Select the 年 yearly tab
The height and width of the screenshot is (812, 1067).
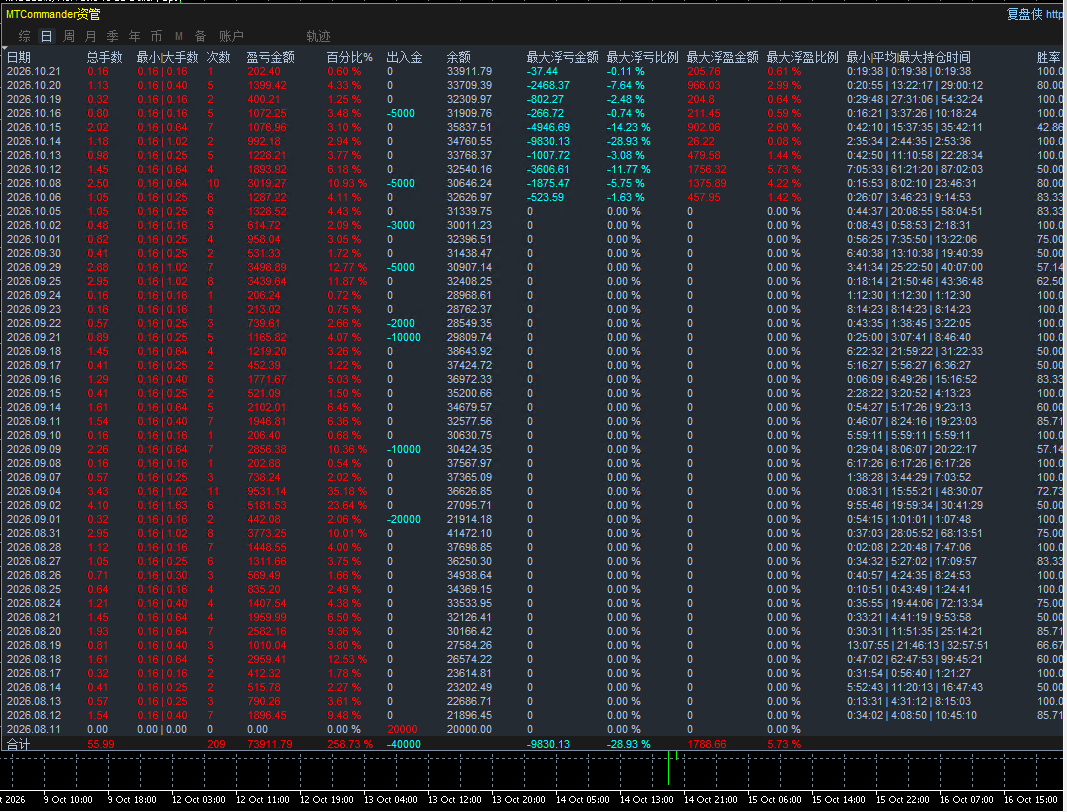[x=135, y=36]
